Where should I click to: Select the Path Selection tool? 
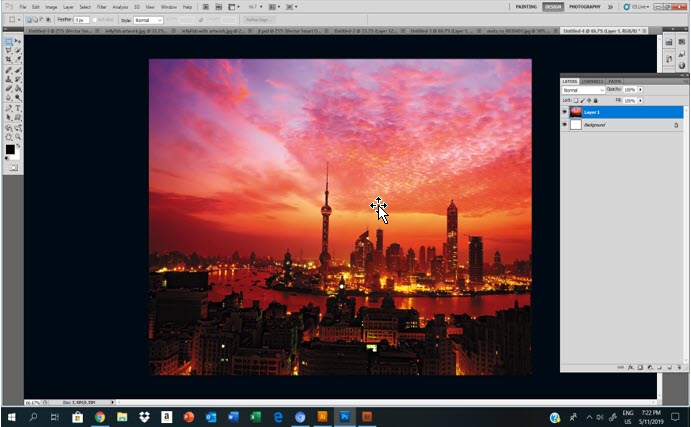[8, 117]
